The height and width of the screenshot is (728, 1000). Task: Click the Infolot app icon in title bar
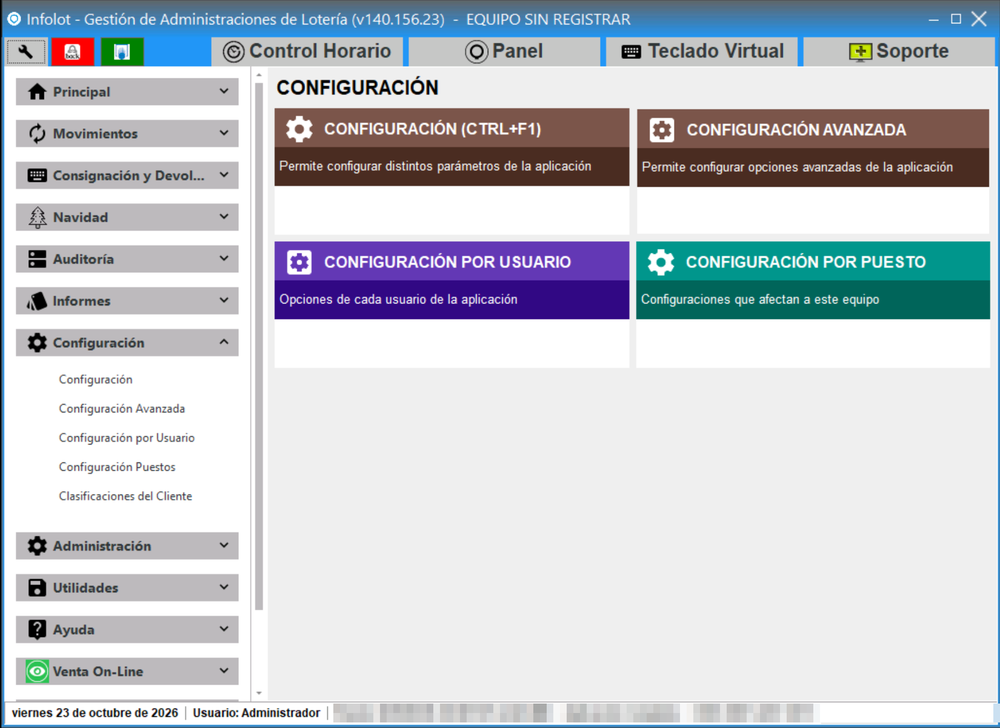coord(13,19)
